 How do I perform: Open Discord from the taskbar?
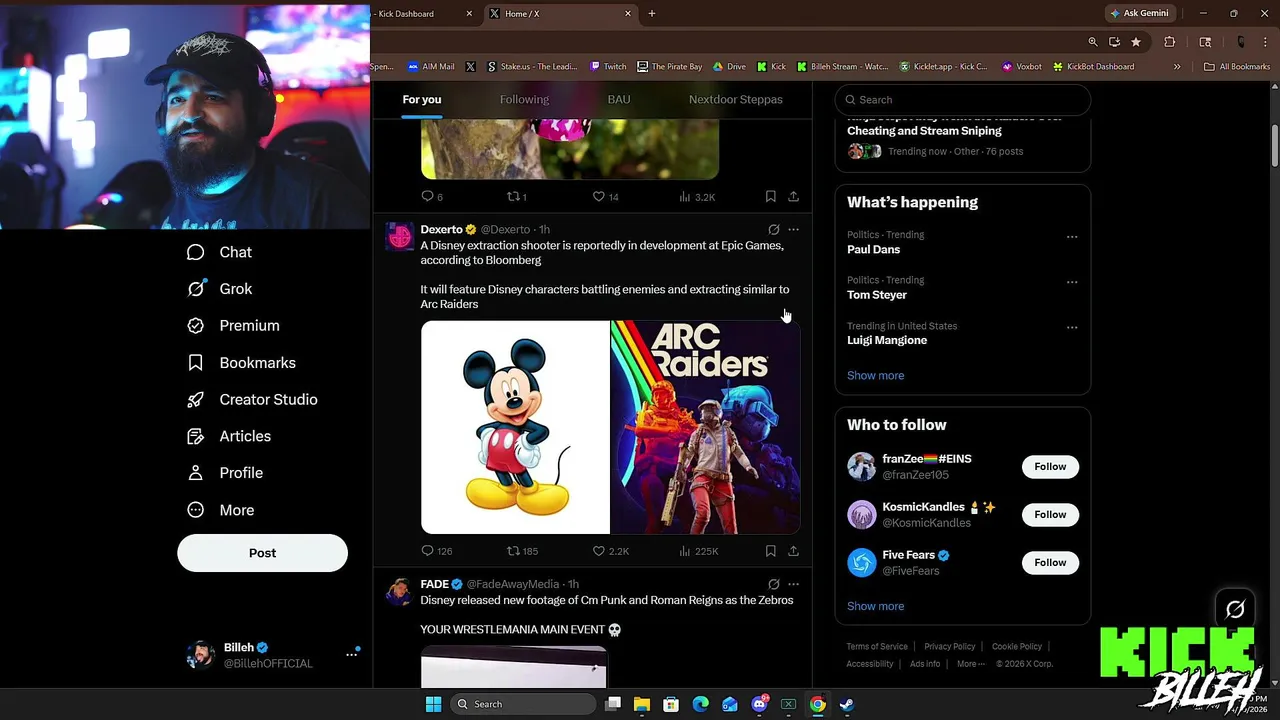pyautogui.click(x=759, y=704)
